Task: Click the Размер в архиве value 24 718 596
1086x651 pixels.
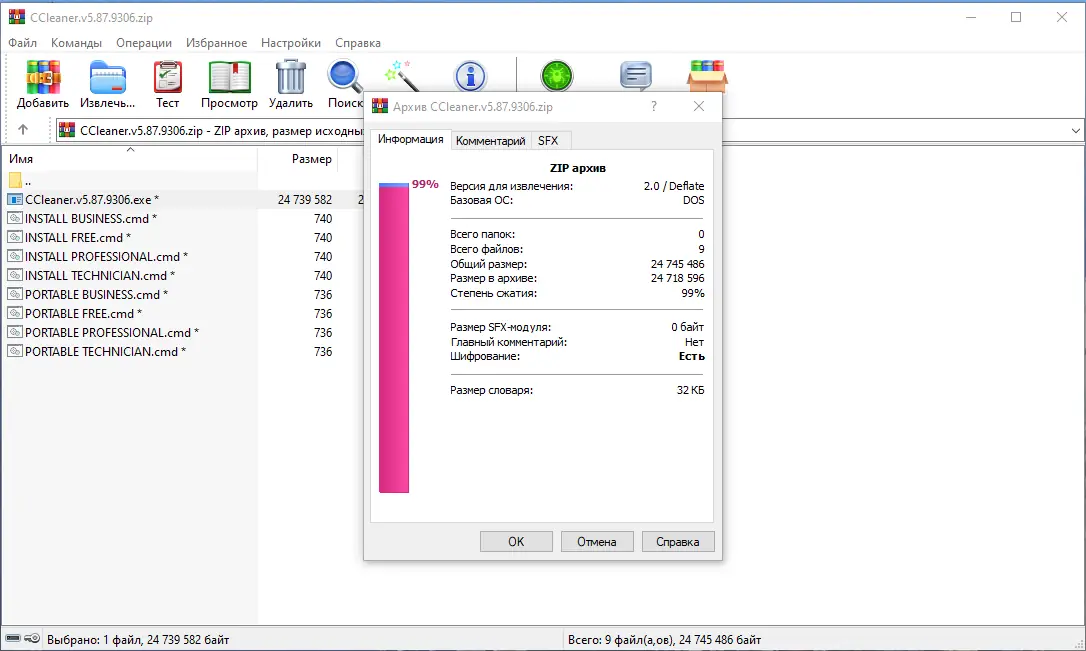Action: click(x=677, y=278)
